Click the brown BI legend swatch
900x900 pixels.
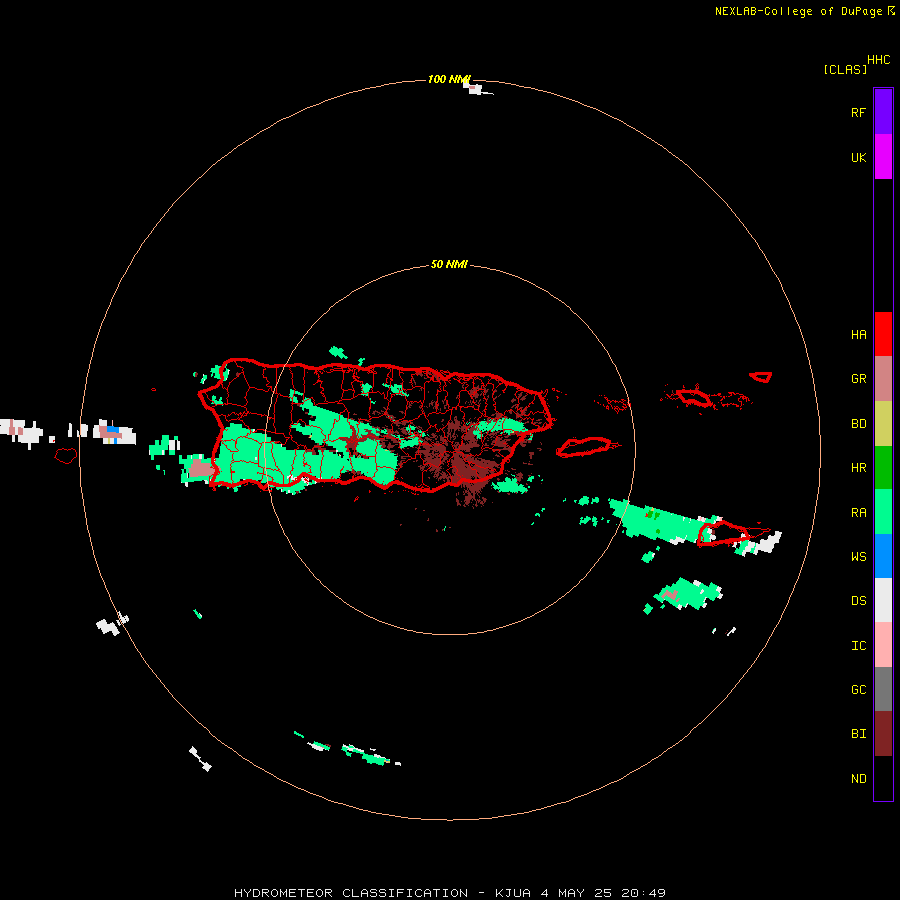coord(883,734)
